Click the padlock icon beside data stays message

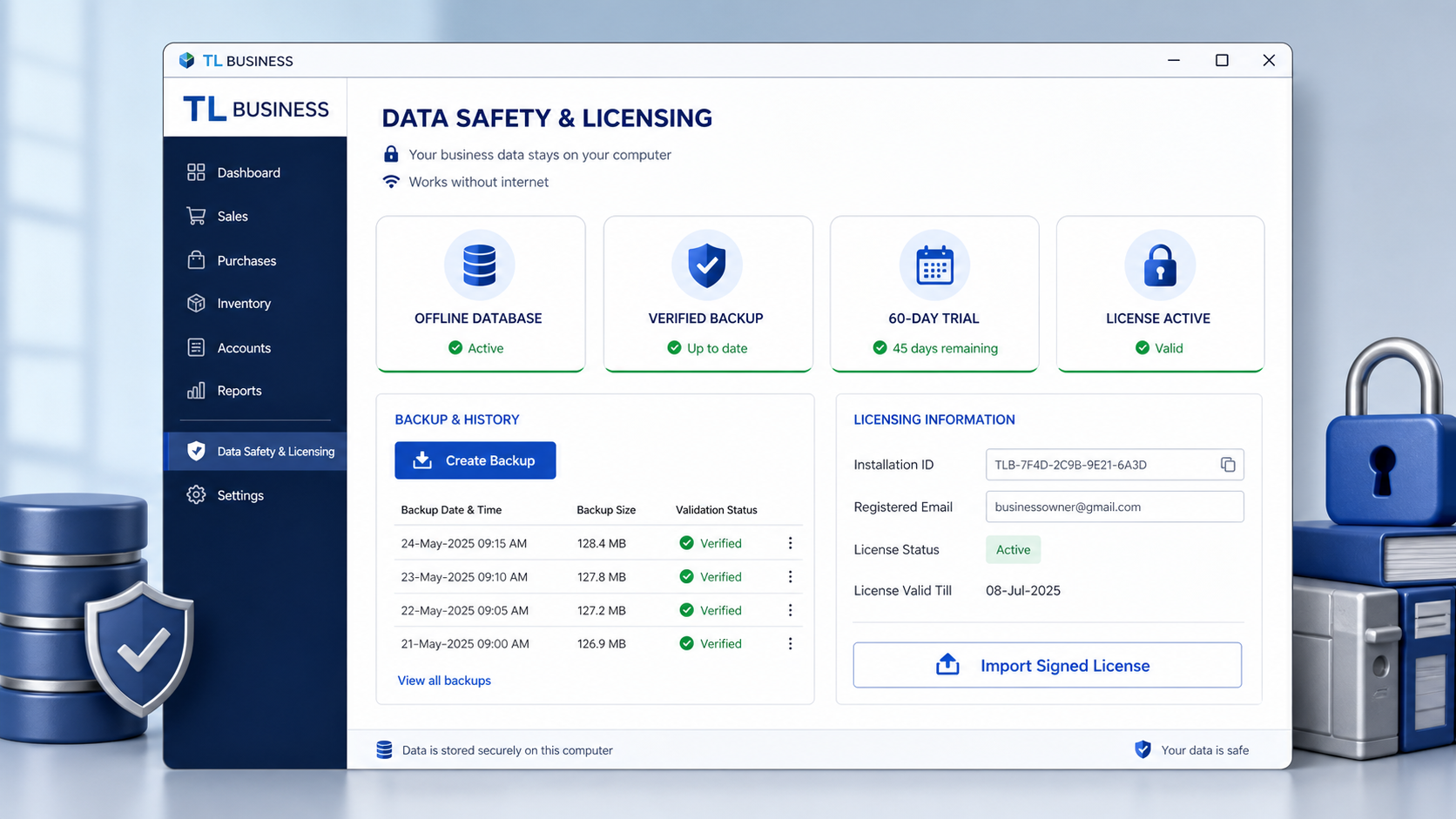click(x=391, y=154)
